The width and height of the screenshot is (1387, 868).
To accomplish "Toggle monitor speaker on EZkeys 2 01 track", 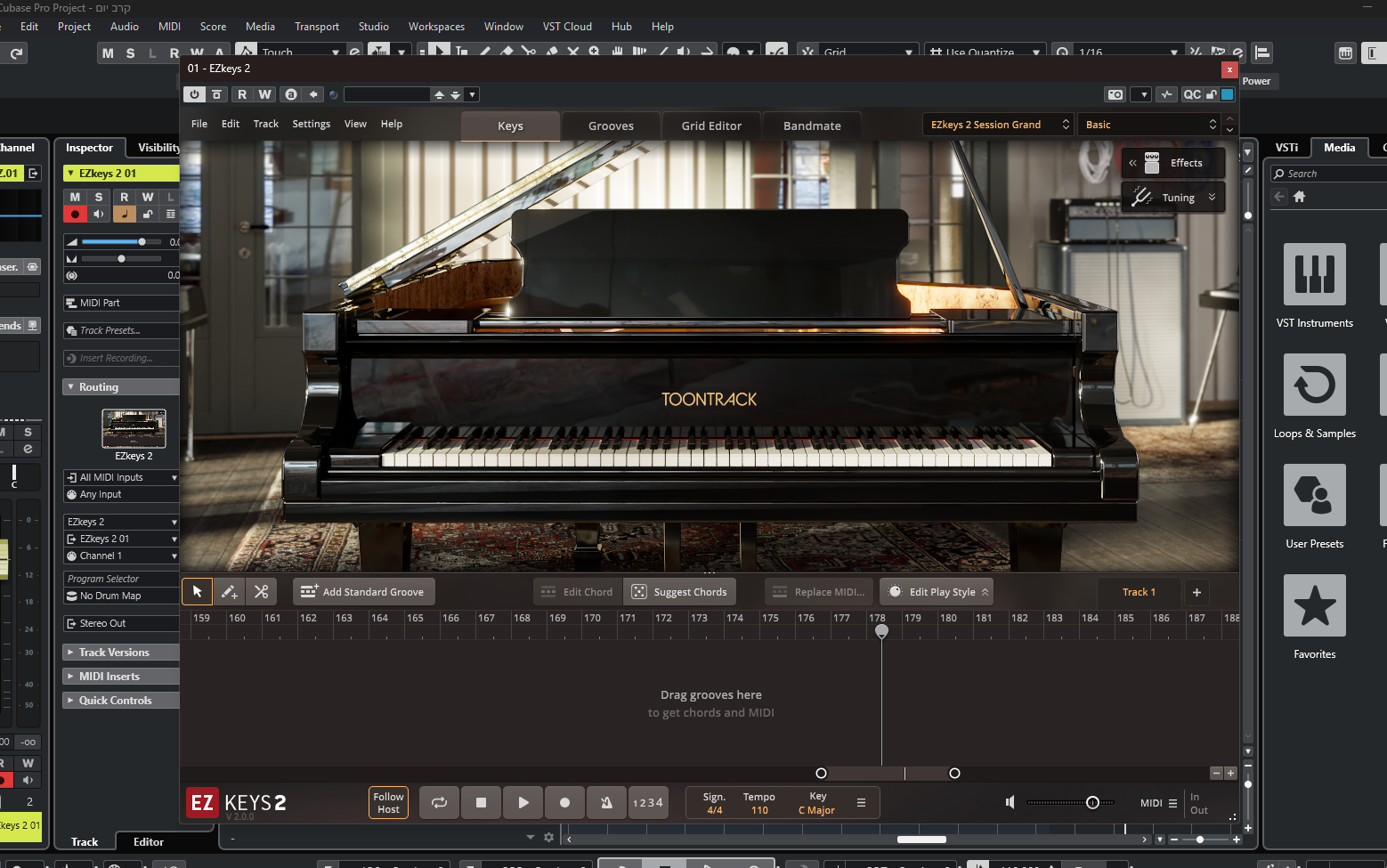I will (x=98, y=214).
